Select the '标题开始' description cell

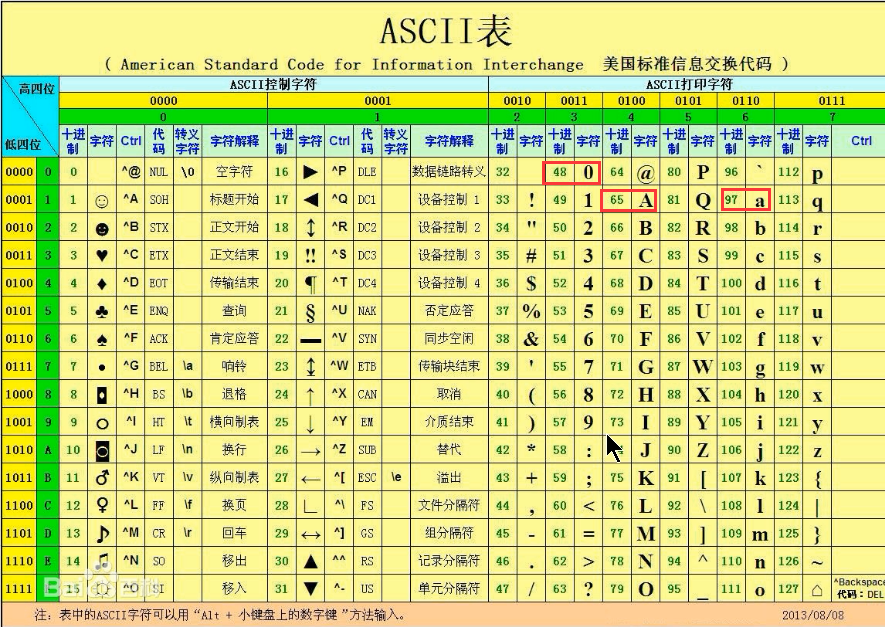[x=234, y=199]
